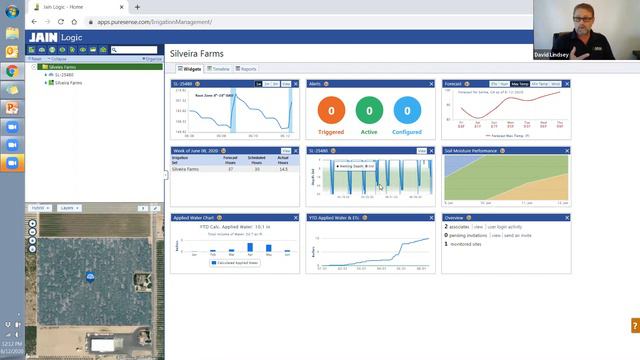Click the orange Triggered alerts circle

331,110
